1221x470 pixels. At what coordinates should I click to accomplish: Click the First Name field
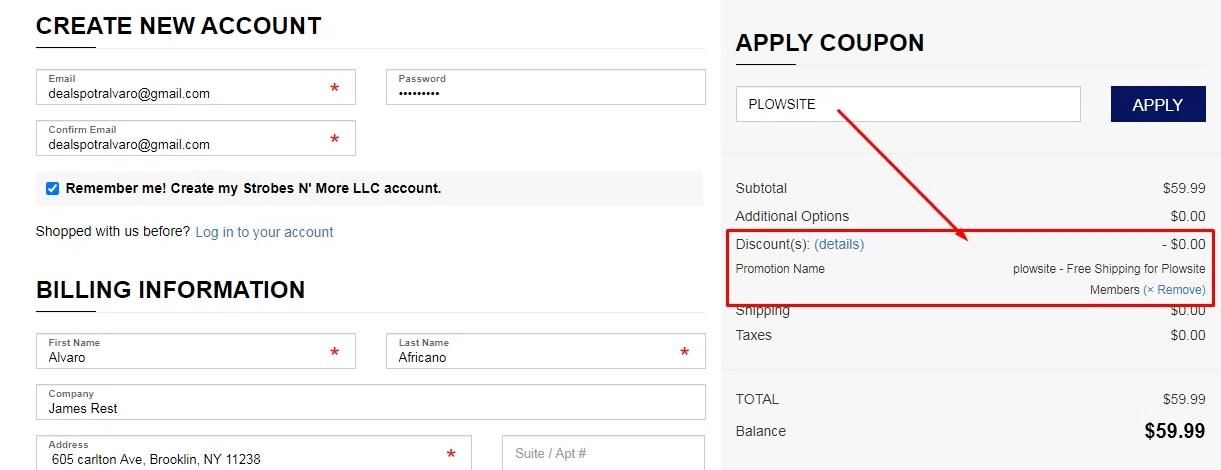pyautogui.click(x=185, y=352)
